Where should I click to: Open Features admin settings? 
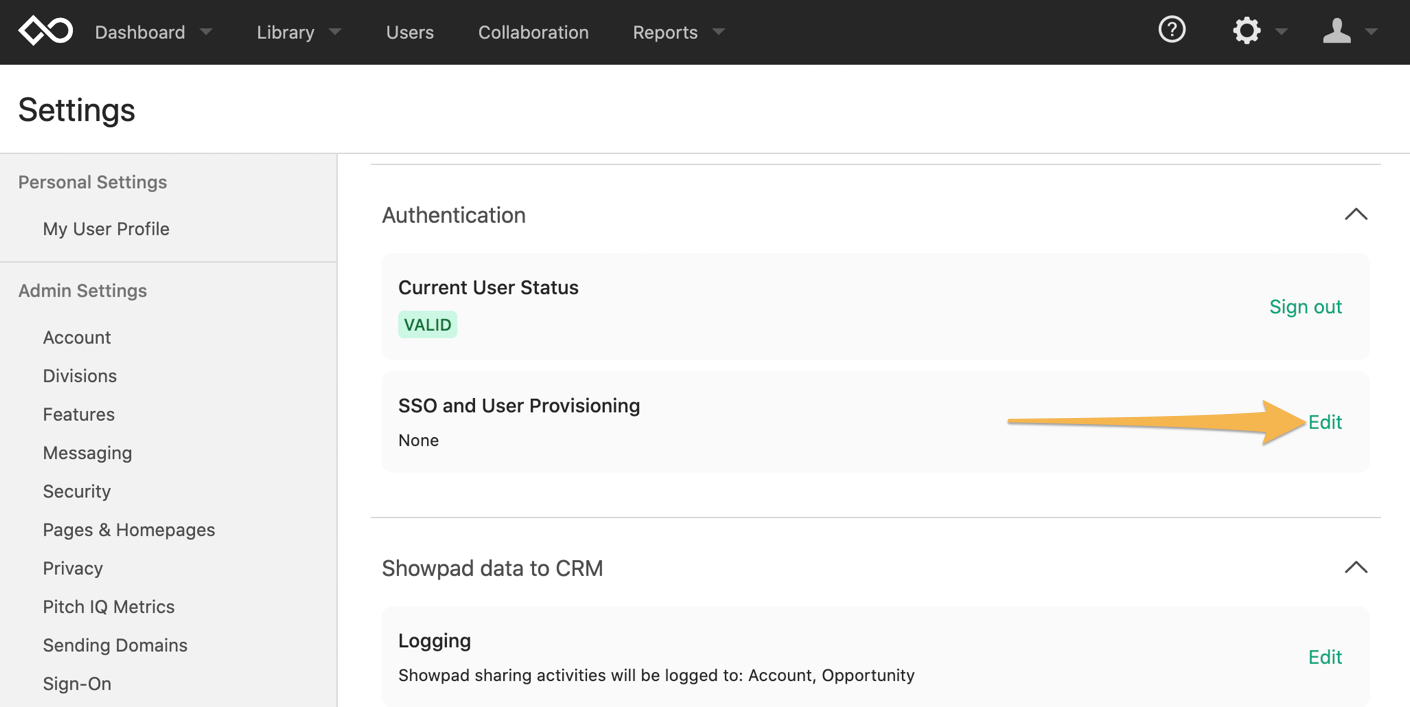pyautogui.click(x=79, y=414)
